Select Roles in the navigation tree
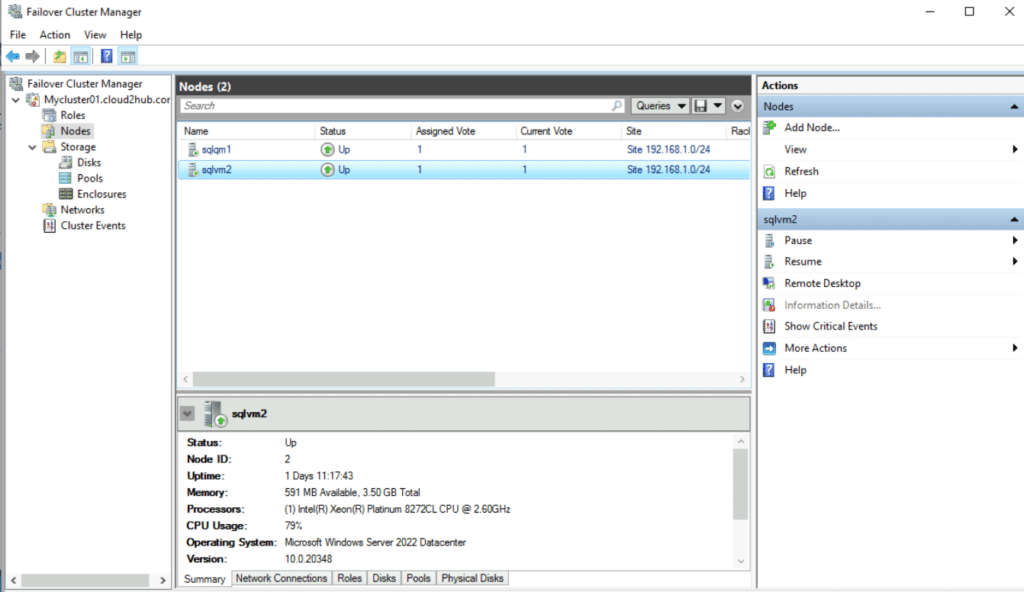Screen dimensions: 1024x592 click(x=72, y=115)
